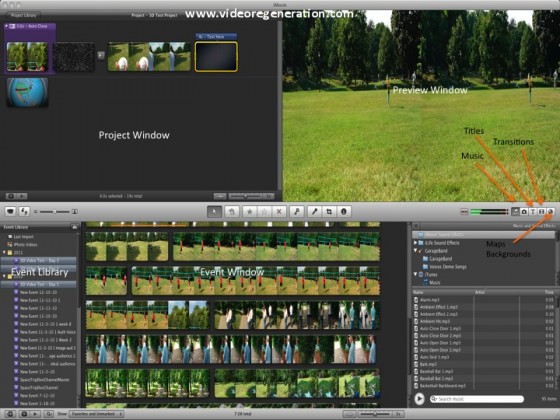Open the Photo browser camera icon
The image size is (560, 420).
524,211
